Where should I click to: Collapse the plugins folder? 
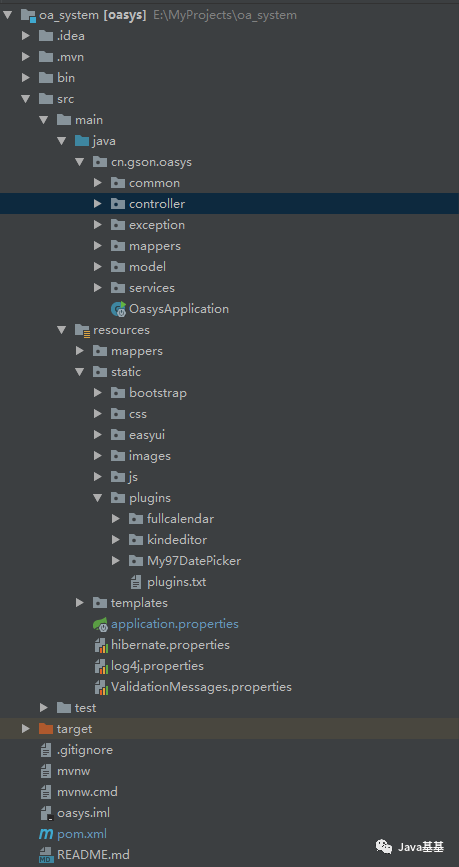(98, 498)
